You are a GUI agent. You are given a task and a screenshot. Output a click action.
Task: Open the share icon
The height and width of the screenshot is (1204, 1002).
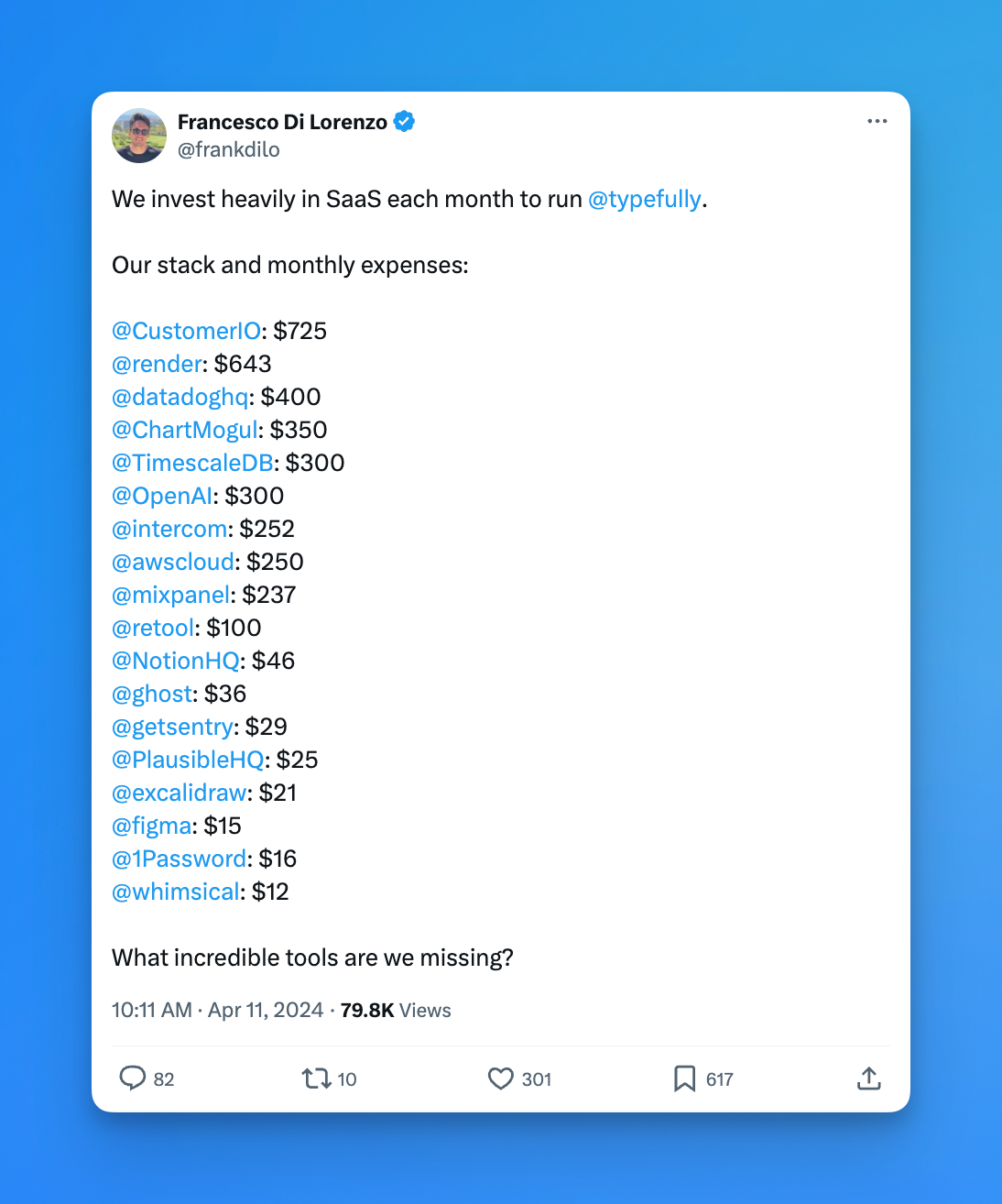click(x=868, y=1078)
